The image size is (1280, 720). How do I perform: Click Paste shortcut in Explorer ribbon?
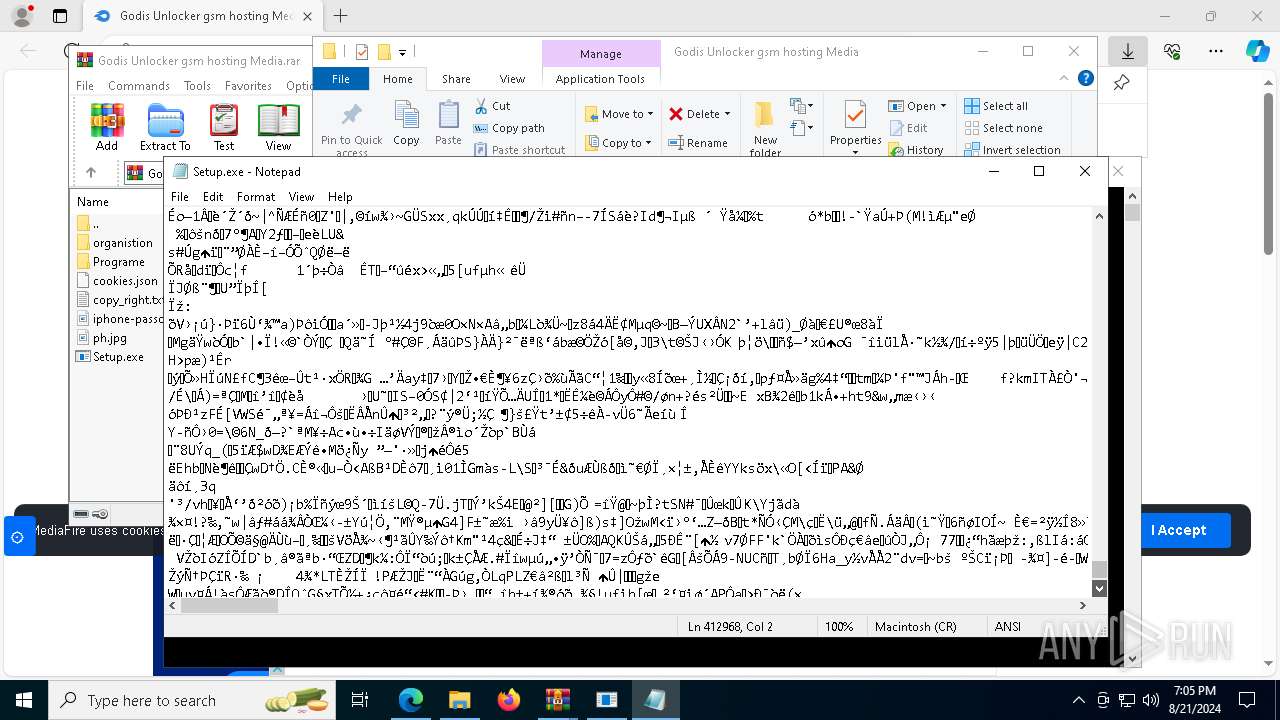(519, 150)
